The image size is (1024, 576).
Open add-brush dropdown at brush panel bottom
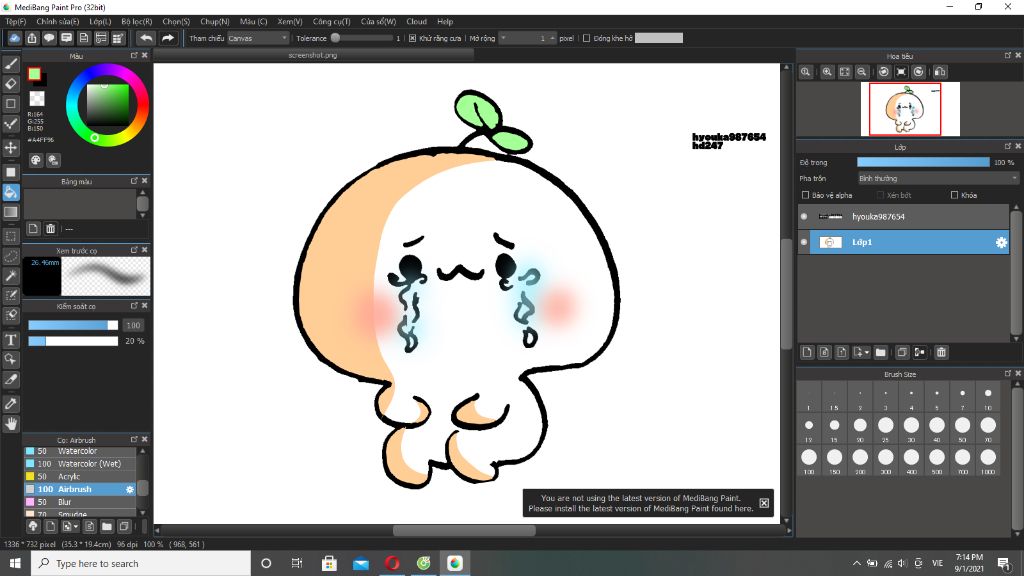tap(76, 526)
